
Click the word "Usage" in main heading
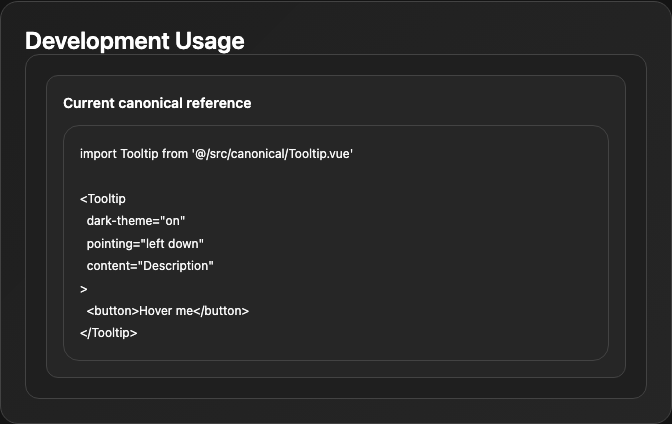(x=210, y=41)
